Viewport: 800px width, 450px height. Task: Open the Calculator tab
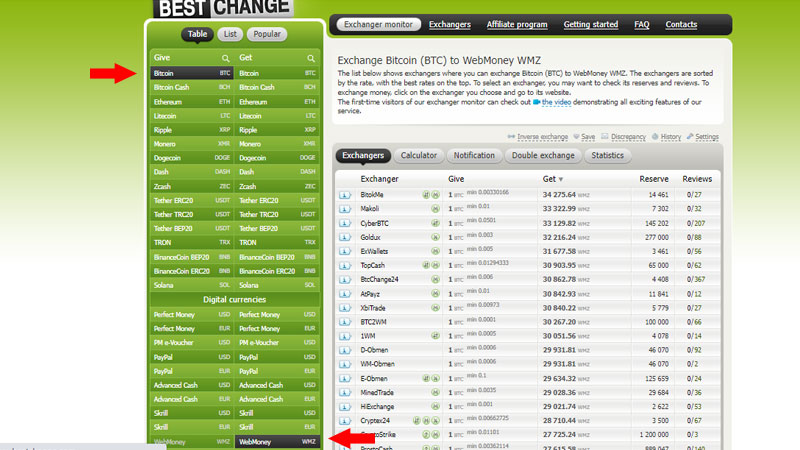pyautogui.click(x=418, y=156)
